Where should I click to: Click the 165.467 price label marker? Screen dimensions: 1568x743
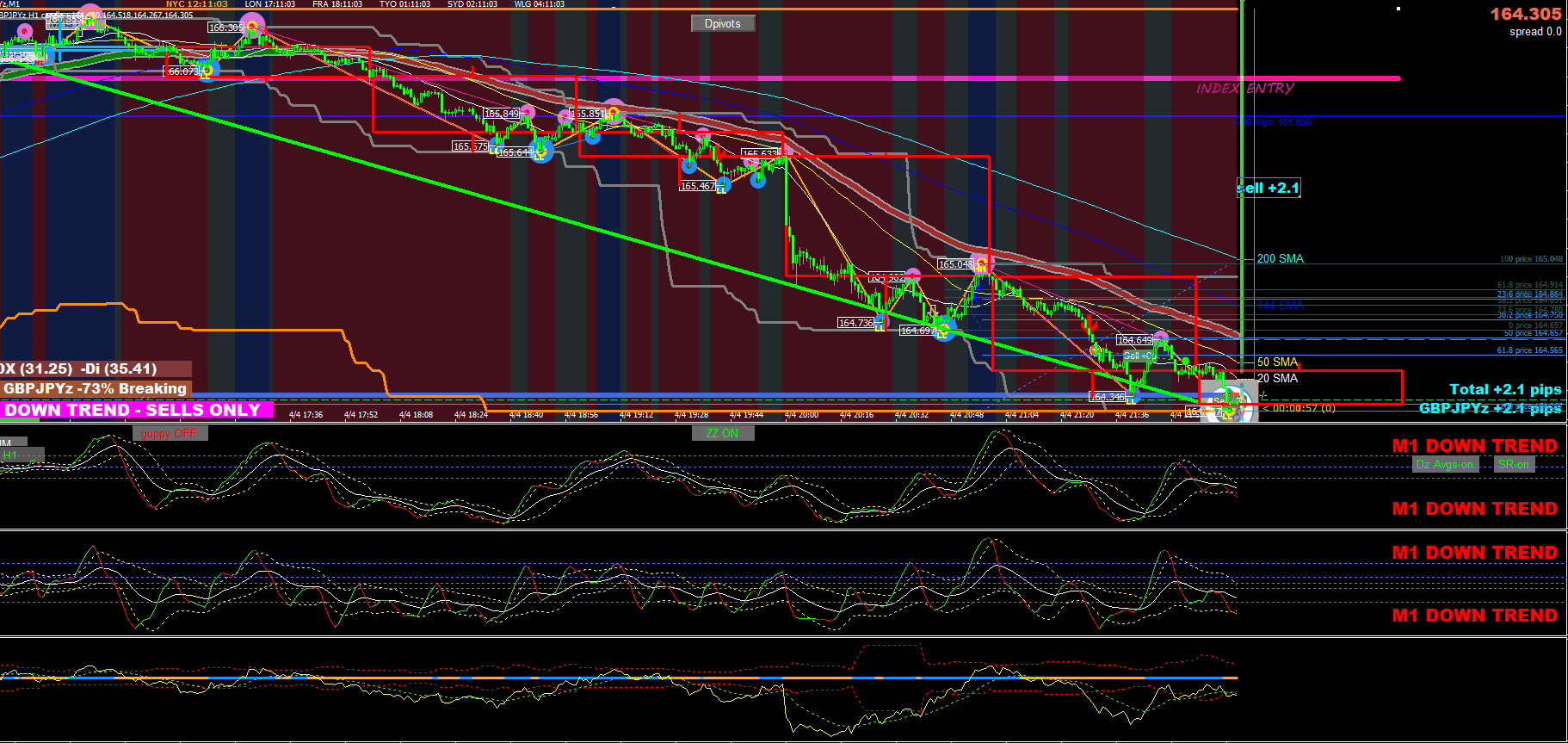point(697,186)
